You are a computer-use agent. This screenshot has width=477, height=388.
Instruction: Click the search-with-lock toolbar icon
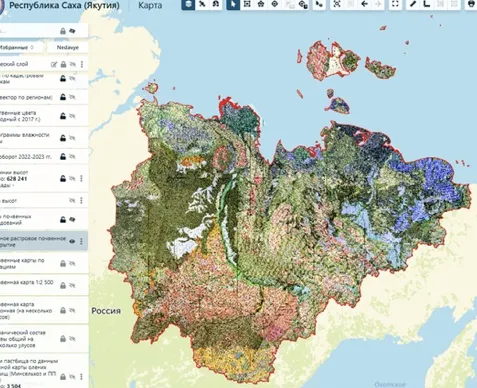[303, 4]
